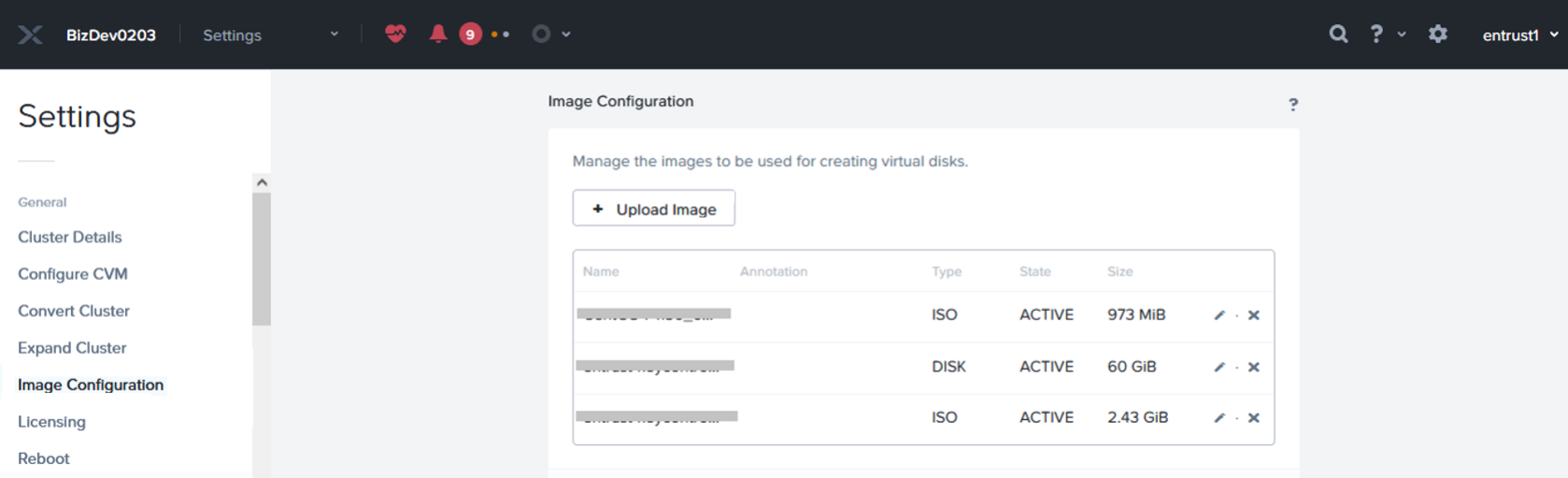Click the Nutanix X logo icon

[x=30, y=35]
